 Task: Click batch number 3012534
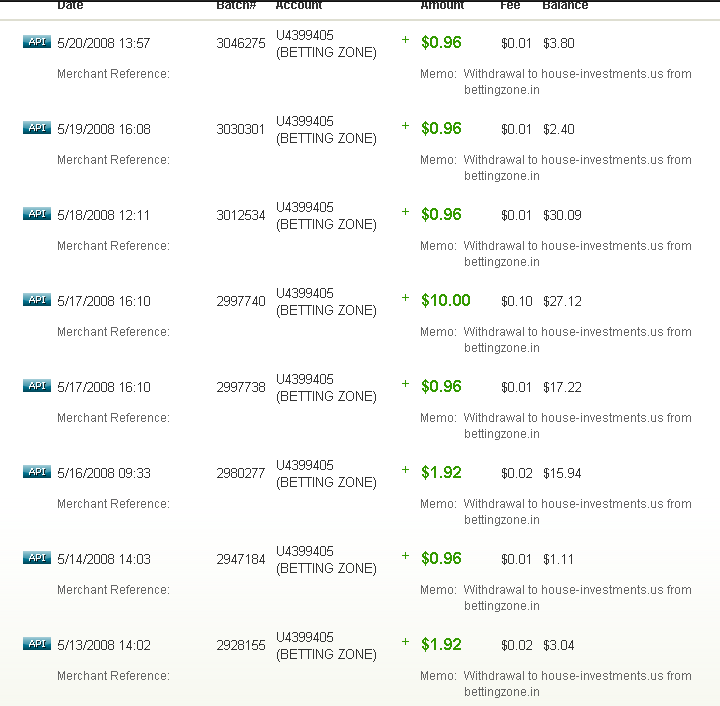[241, 216]
